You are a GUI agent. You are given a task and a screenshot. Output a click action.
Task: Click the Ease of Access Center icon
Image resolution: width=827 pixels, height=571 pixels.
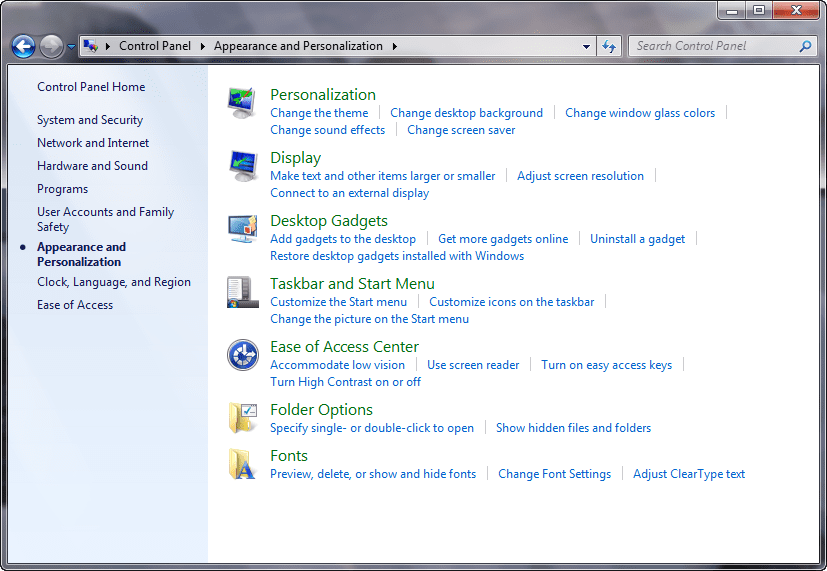(x=243, y=355)
